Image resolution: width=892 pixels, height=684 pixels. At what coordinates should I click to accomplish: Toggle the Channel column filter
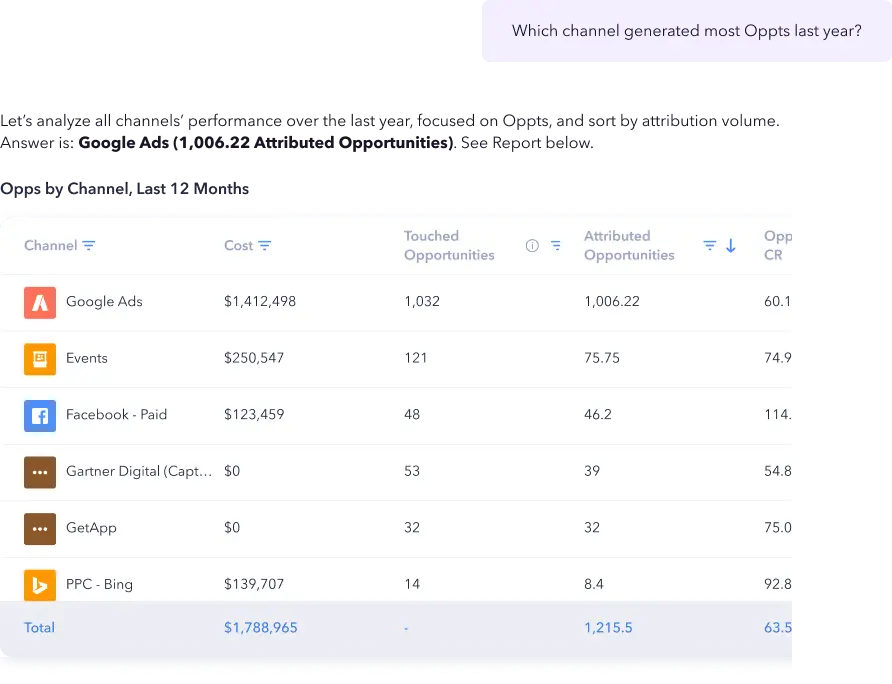tap(88, 245)
